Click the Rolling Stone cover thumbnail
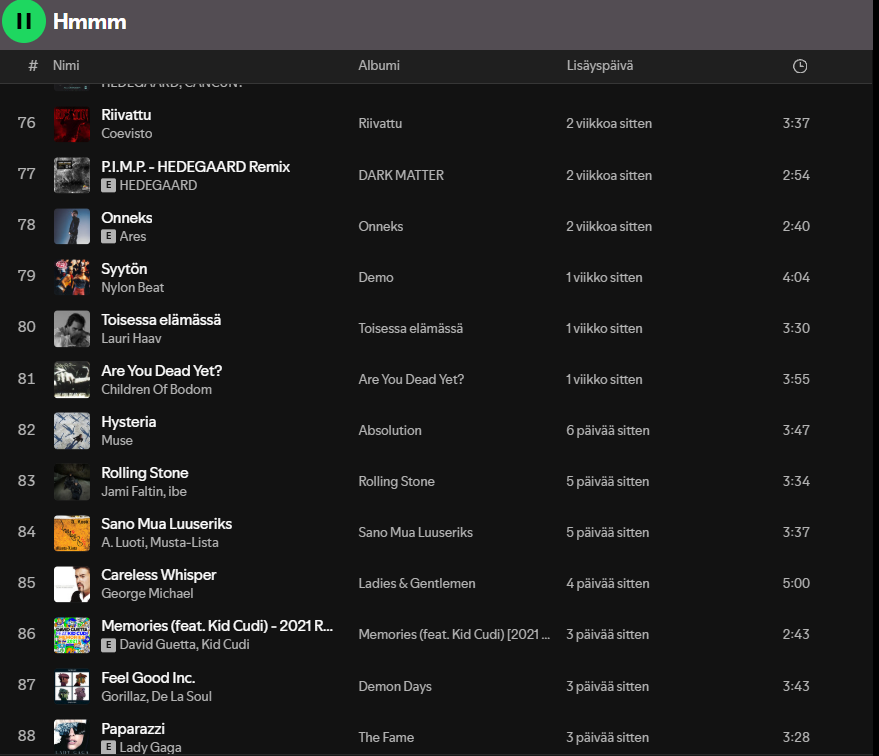Viewport: 879px width, 756px height. pyautogui.click(x=72, y=481)
